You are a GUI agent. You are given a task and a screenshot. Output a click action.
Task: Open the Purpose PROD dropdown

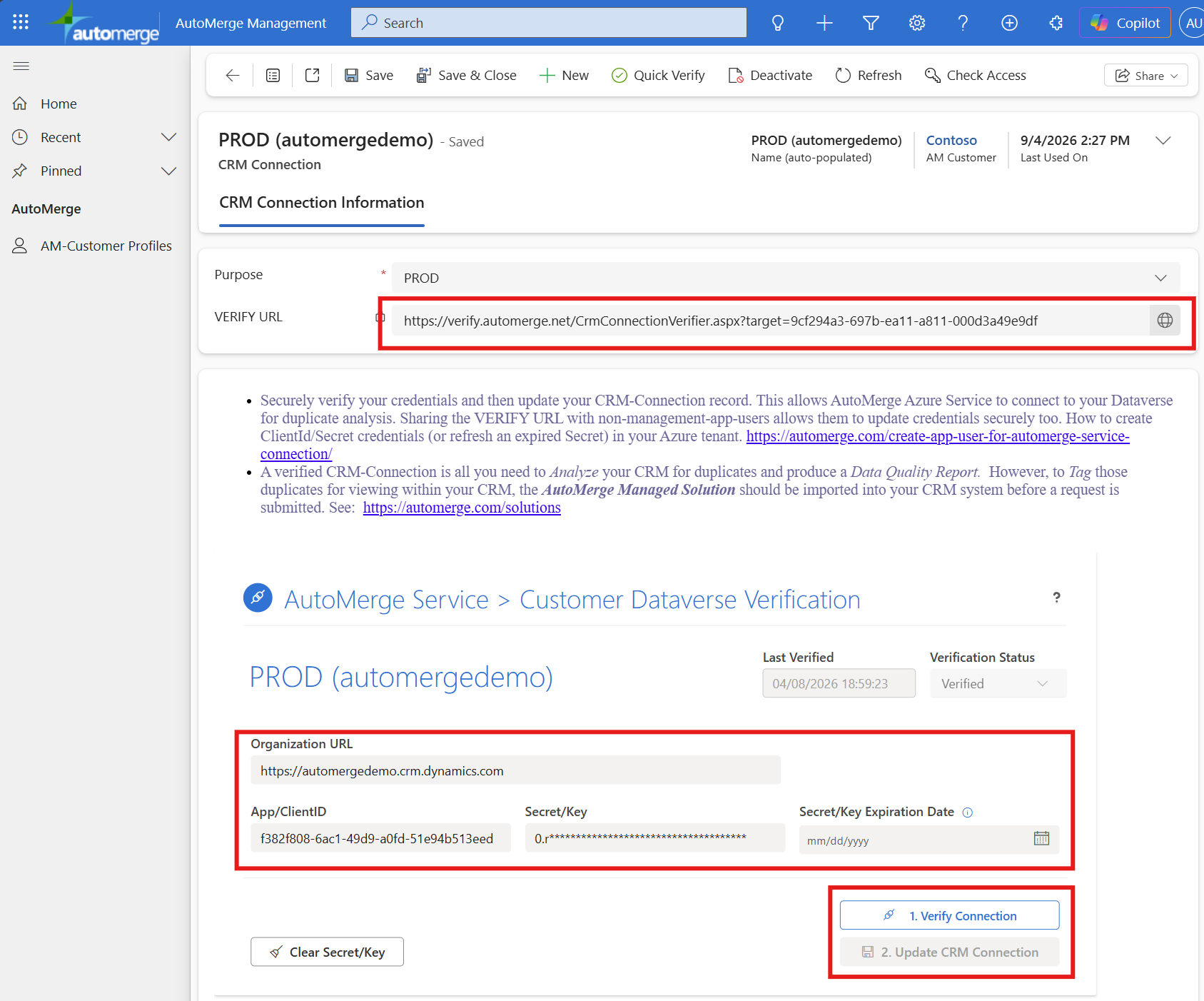(x=786, y=278)
